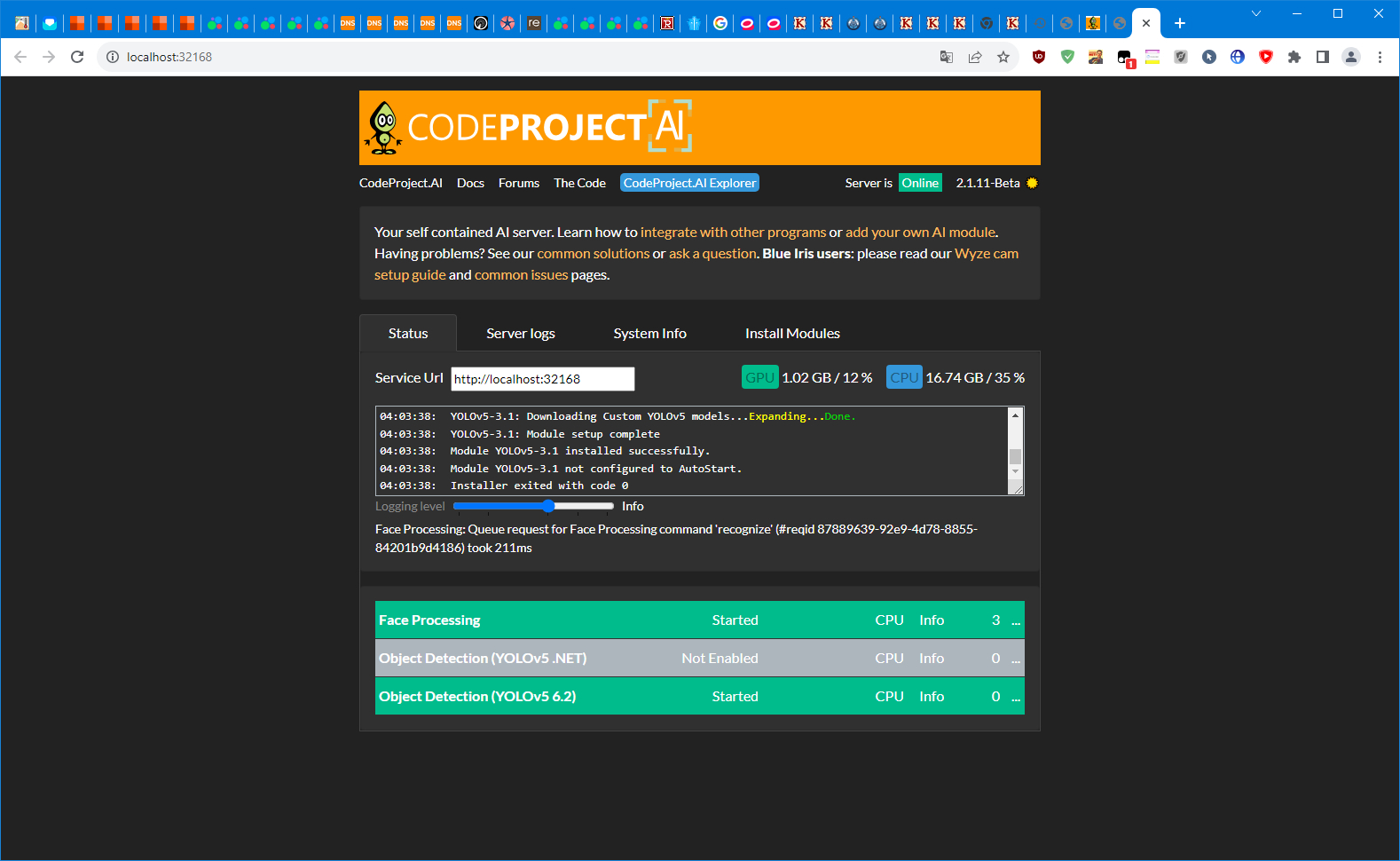
Task: Open the AdGuard green shield extension
Action: [x=1067, y=57]
